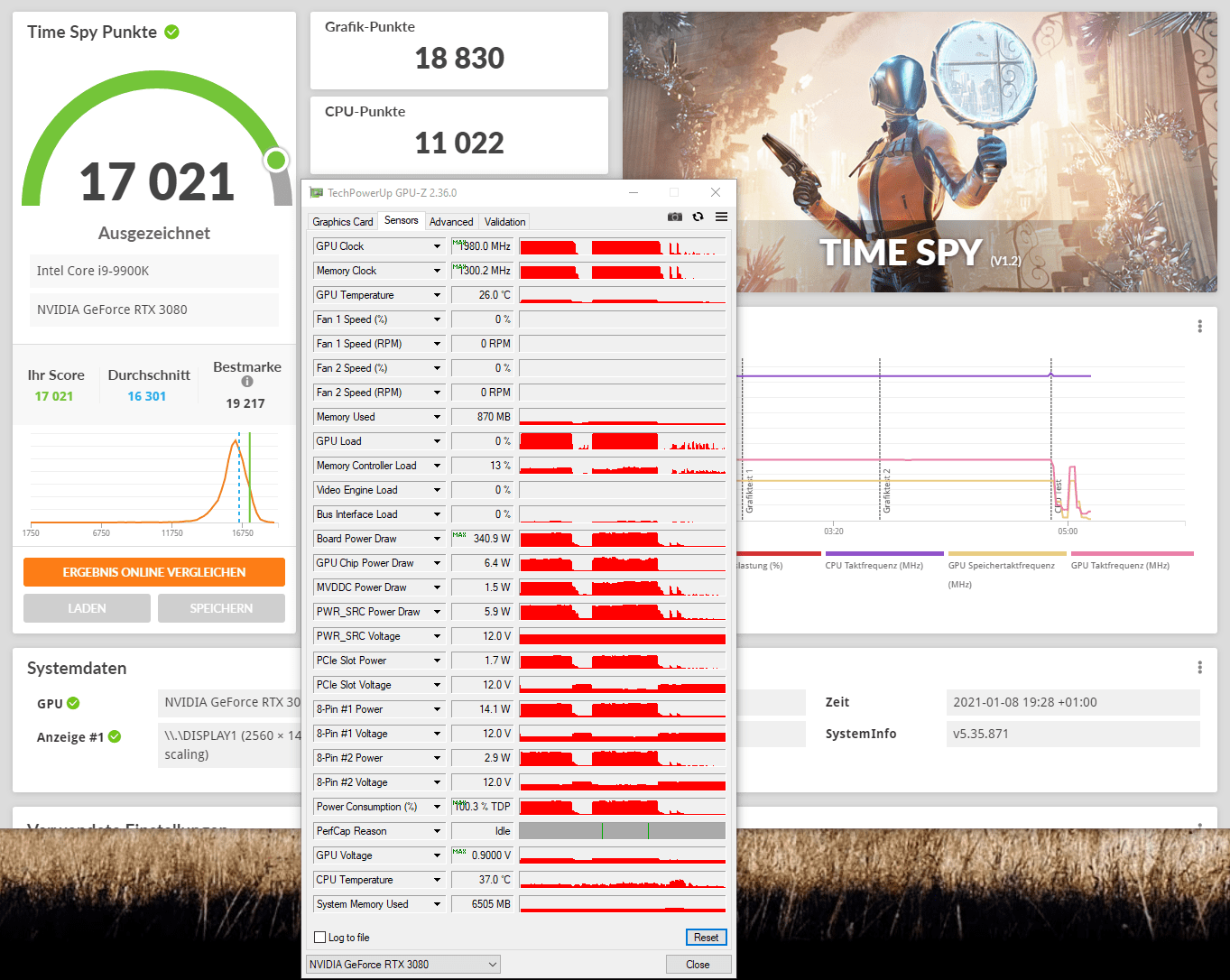Click ERGEBNIS ONLINE VERGLEICHEN button
Screen dimensions: 1230x980
pos(154,572)
